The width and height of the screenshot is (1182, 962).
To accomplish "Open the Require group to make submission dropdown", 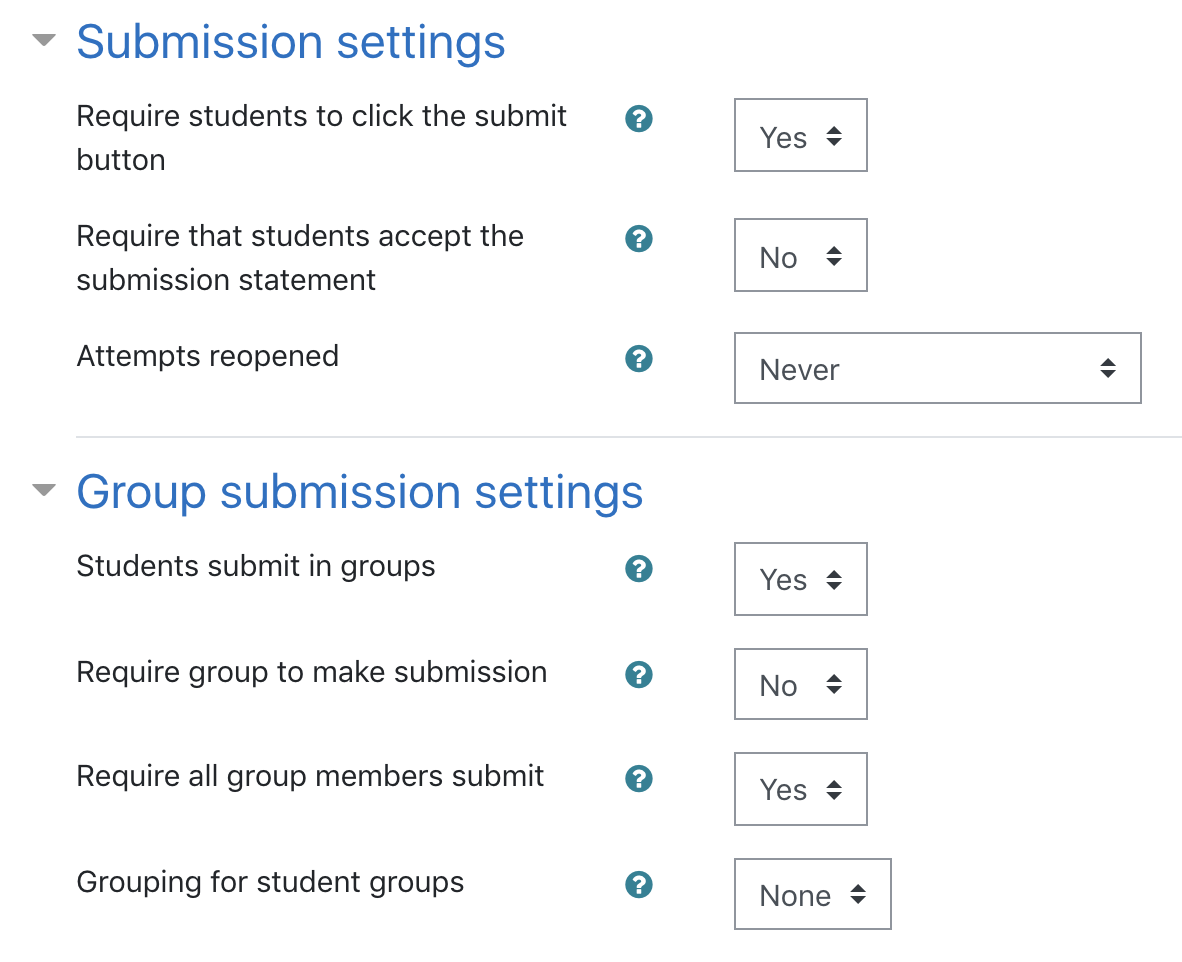I will click(801, 684).
